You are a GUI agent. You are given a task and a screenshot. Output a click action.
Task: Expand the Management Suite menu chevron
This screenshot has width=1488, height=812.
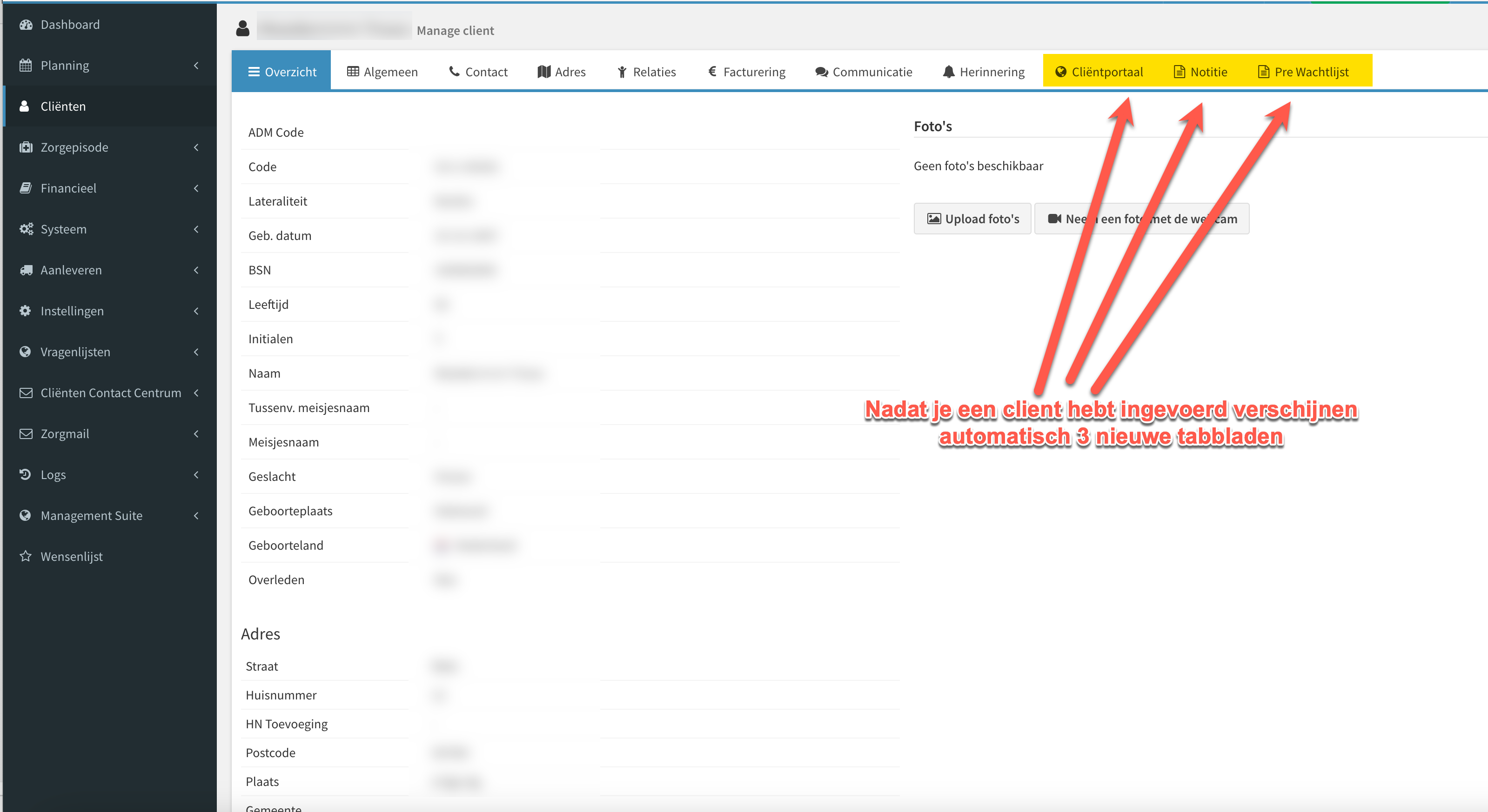196,515
